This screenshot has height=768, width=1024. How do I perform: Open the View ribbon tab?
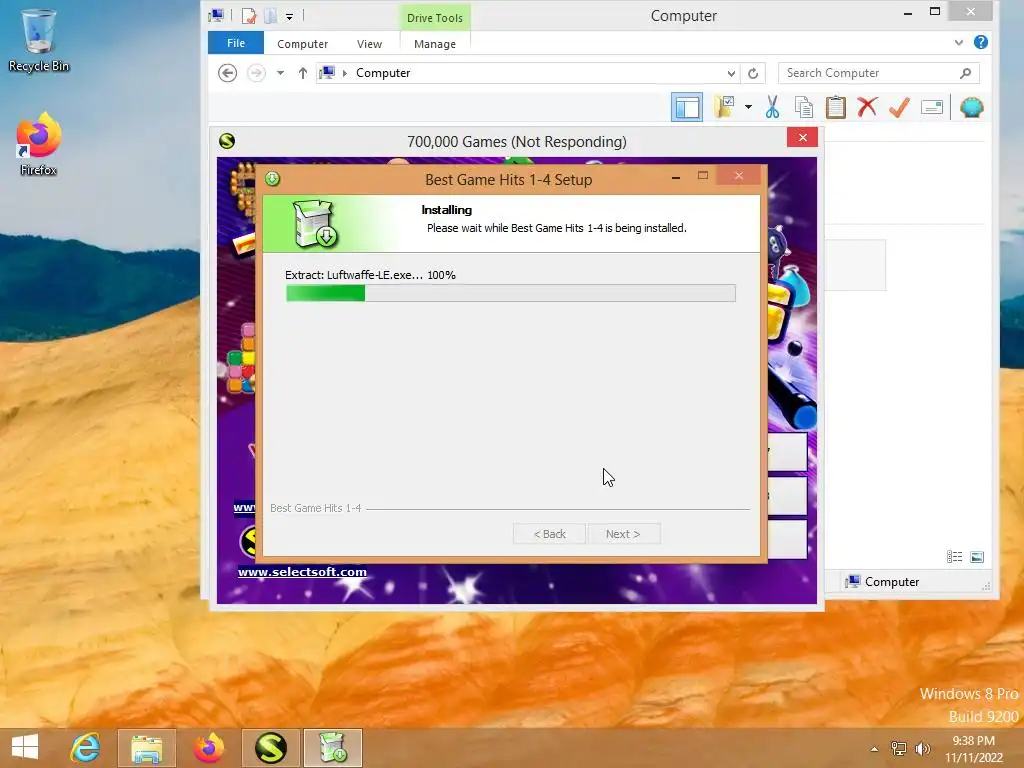click(x=369, y=44)
